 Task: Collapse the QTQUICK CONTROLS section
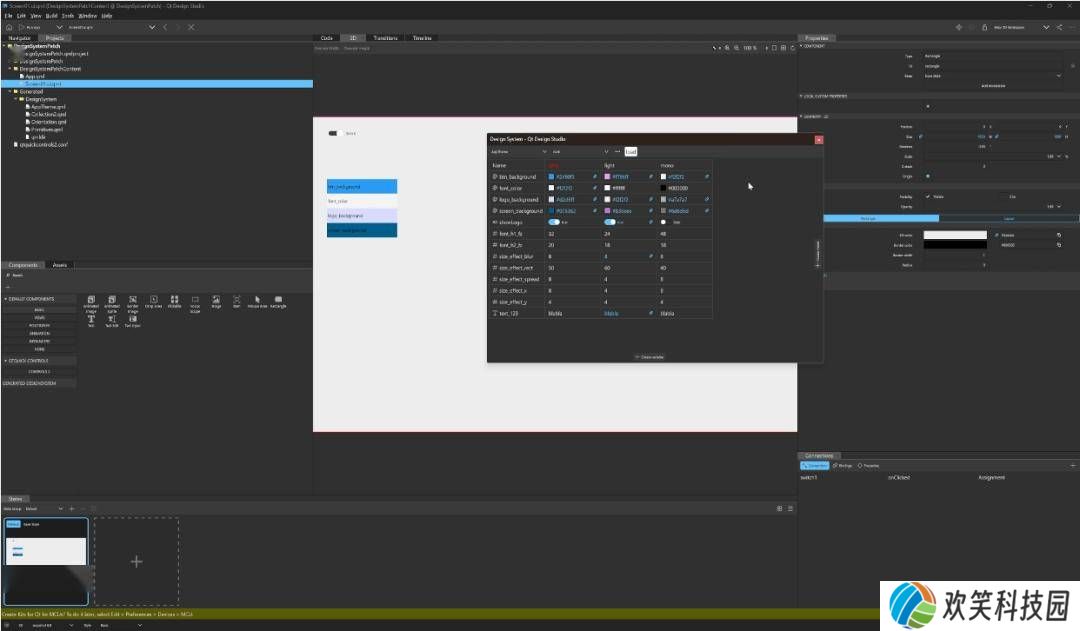[x=6, y=361]
